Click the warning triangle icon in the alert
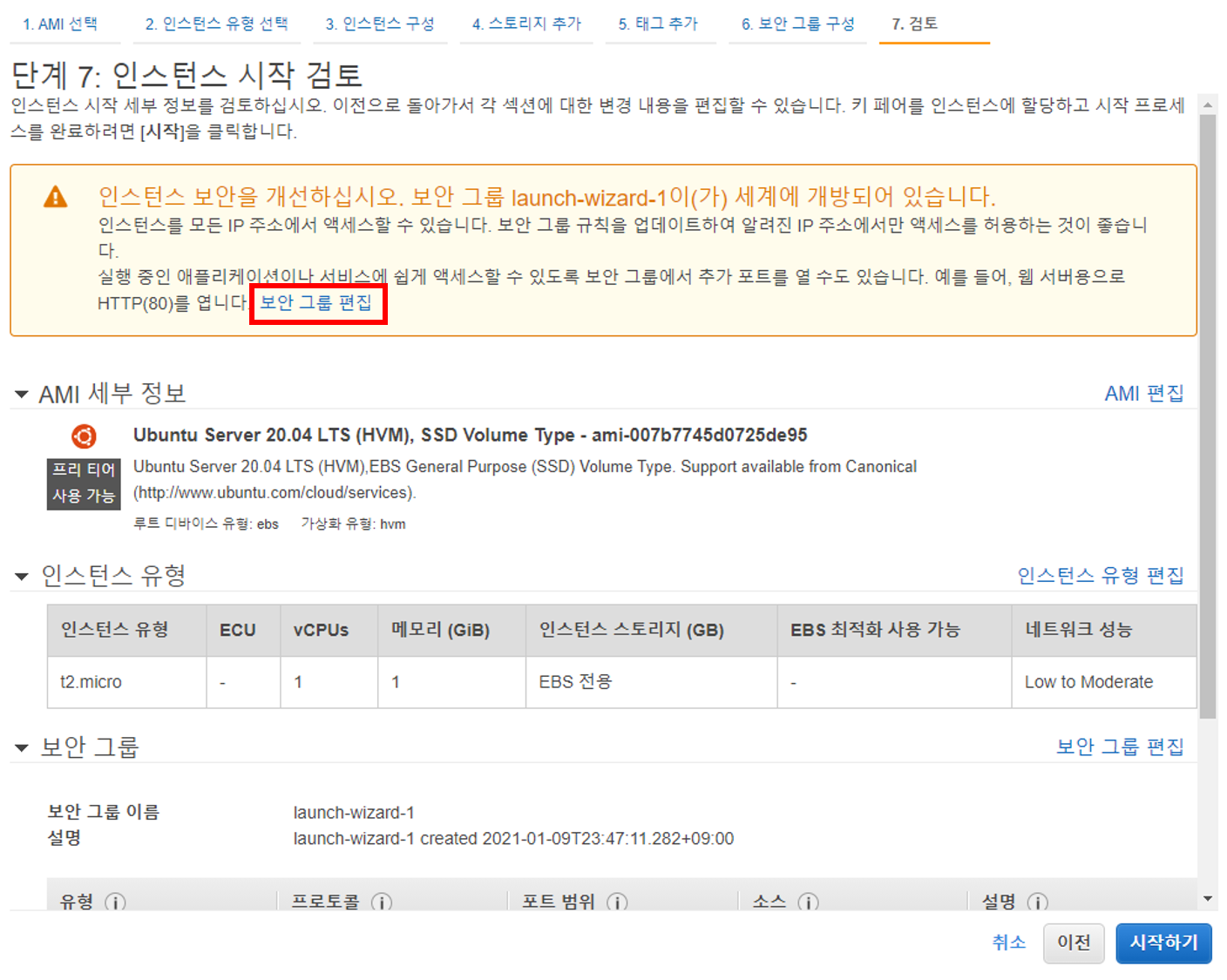 coord(56,197)
